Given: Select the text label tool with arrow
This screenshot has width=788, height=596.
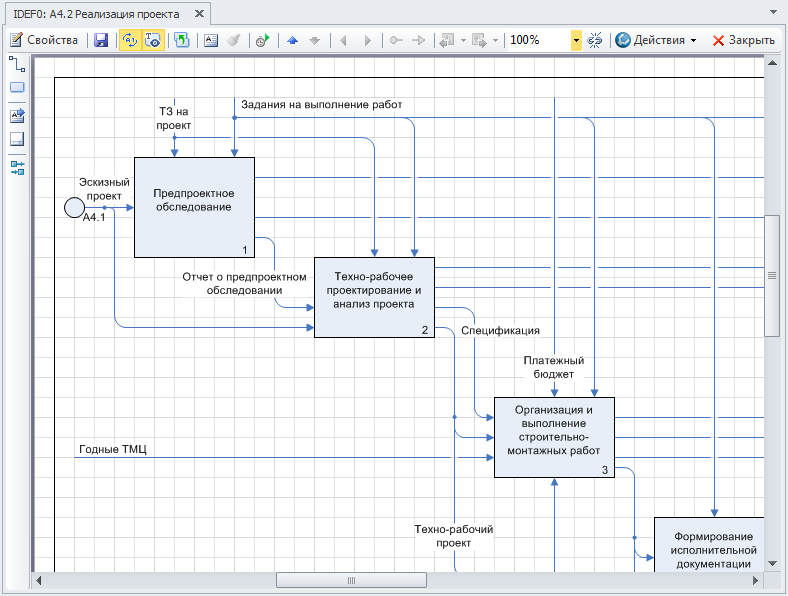Looking at the screenshot, I should (x=17, y=115).
